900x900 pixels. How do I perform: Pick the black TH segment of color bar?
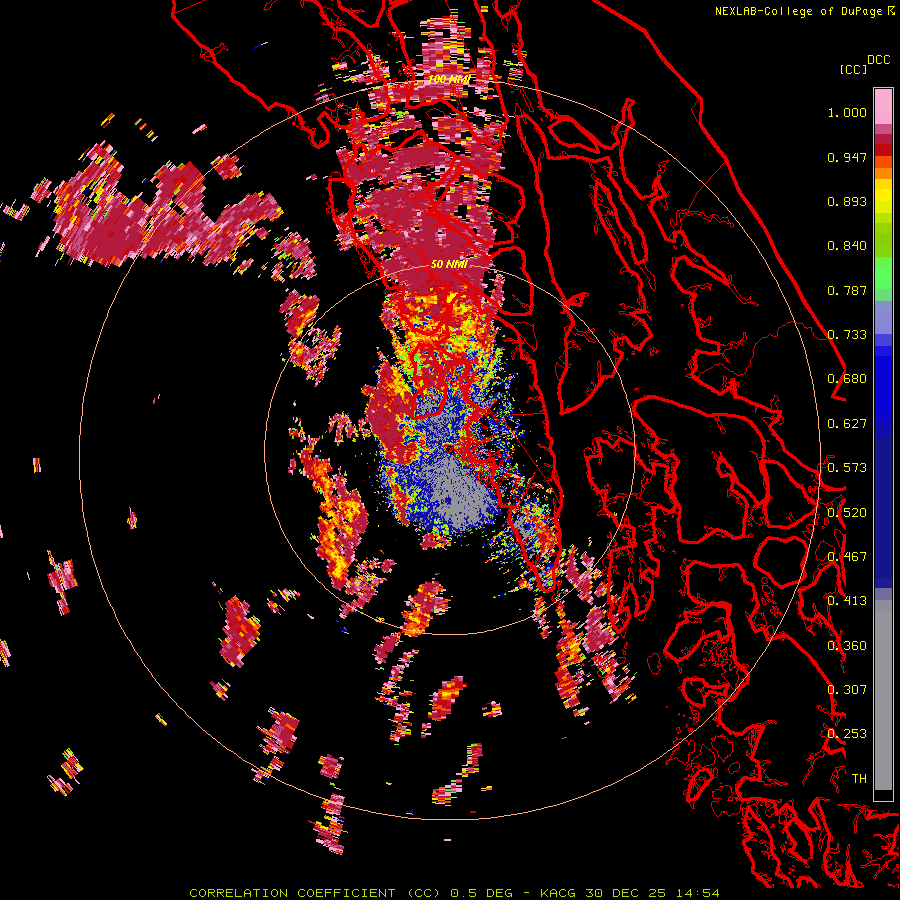pos(883,795)
